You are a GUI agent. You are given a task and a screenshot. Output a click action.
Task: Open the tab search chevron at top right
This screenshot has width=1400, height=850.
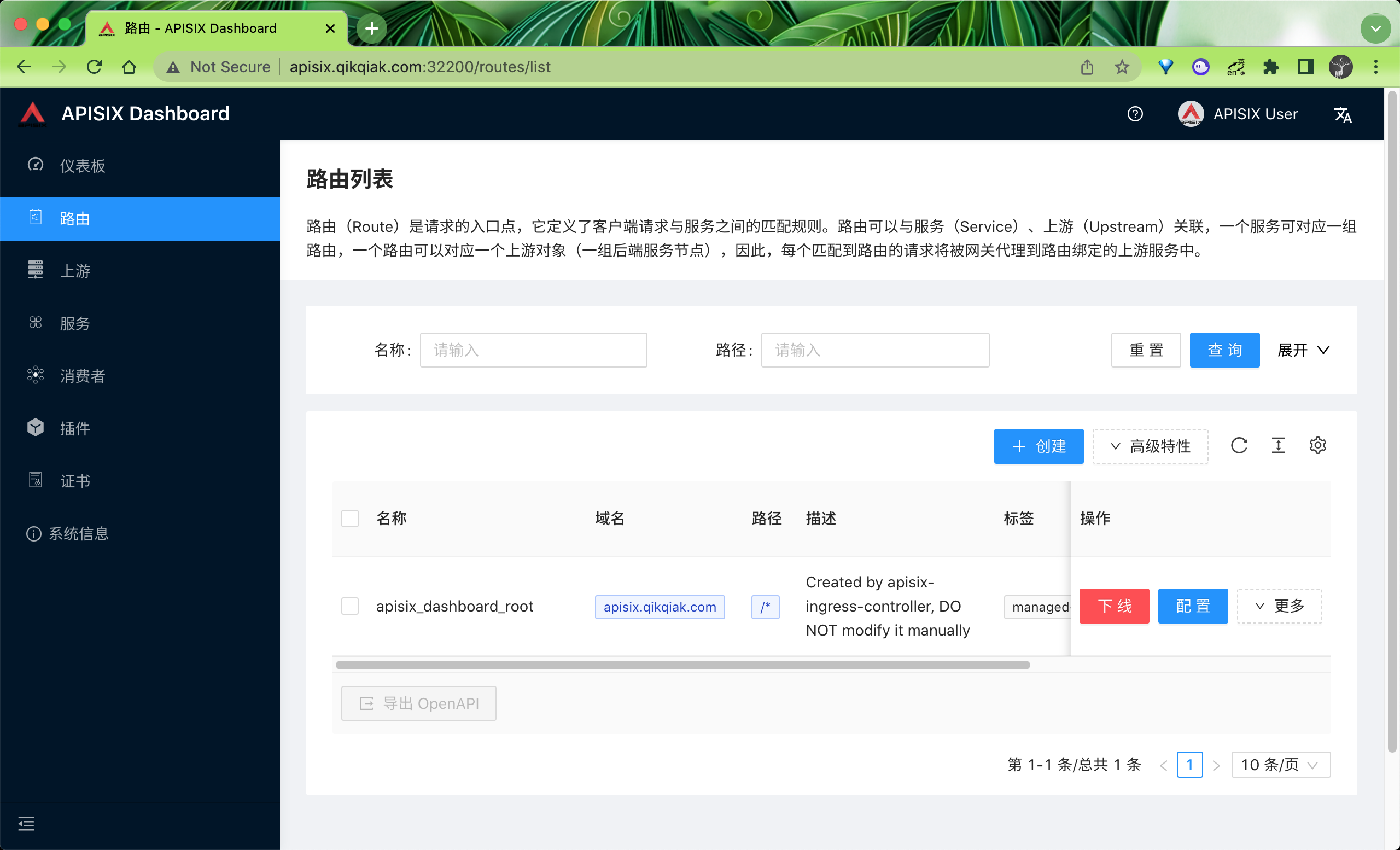1375,28
